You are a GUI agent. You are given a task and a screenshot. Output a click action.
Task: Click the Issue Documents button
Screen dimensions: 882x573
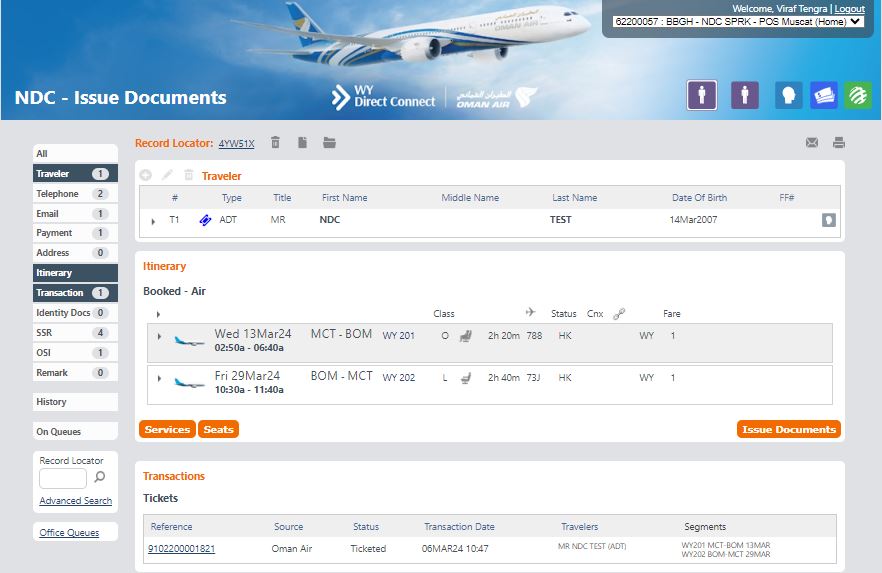point(788,429)
